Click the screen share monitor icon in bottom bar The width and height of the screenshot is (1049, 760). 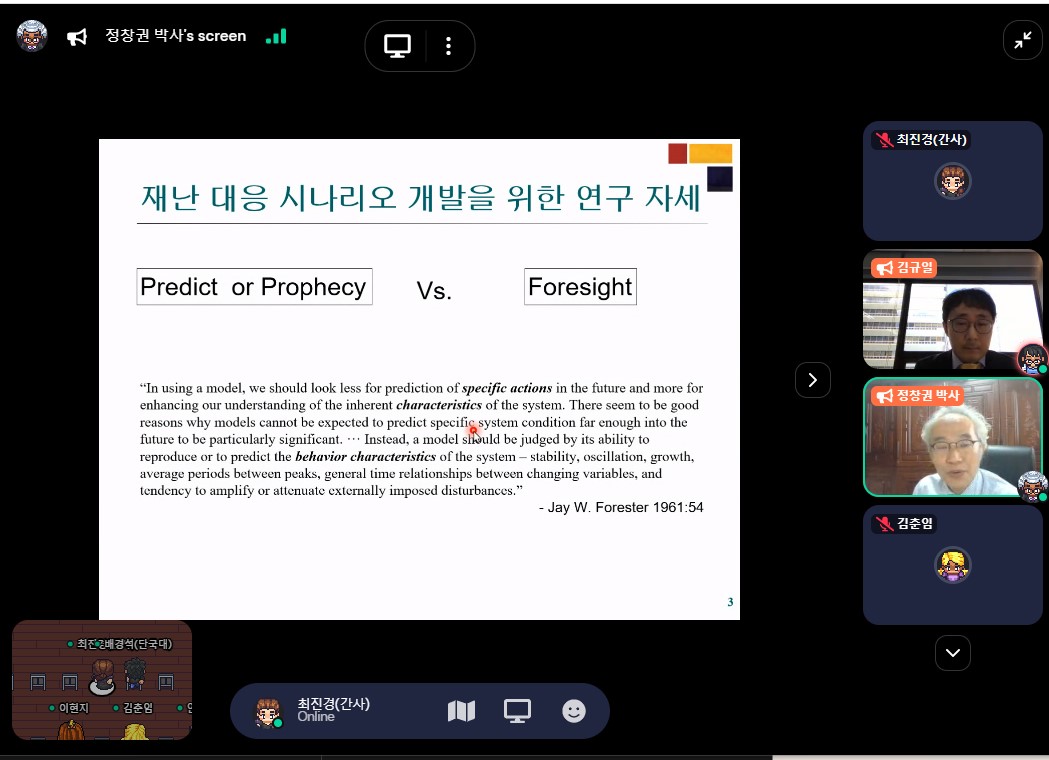pyautogui.click(x=517, y=711)
